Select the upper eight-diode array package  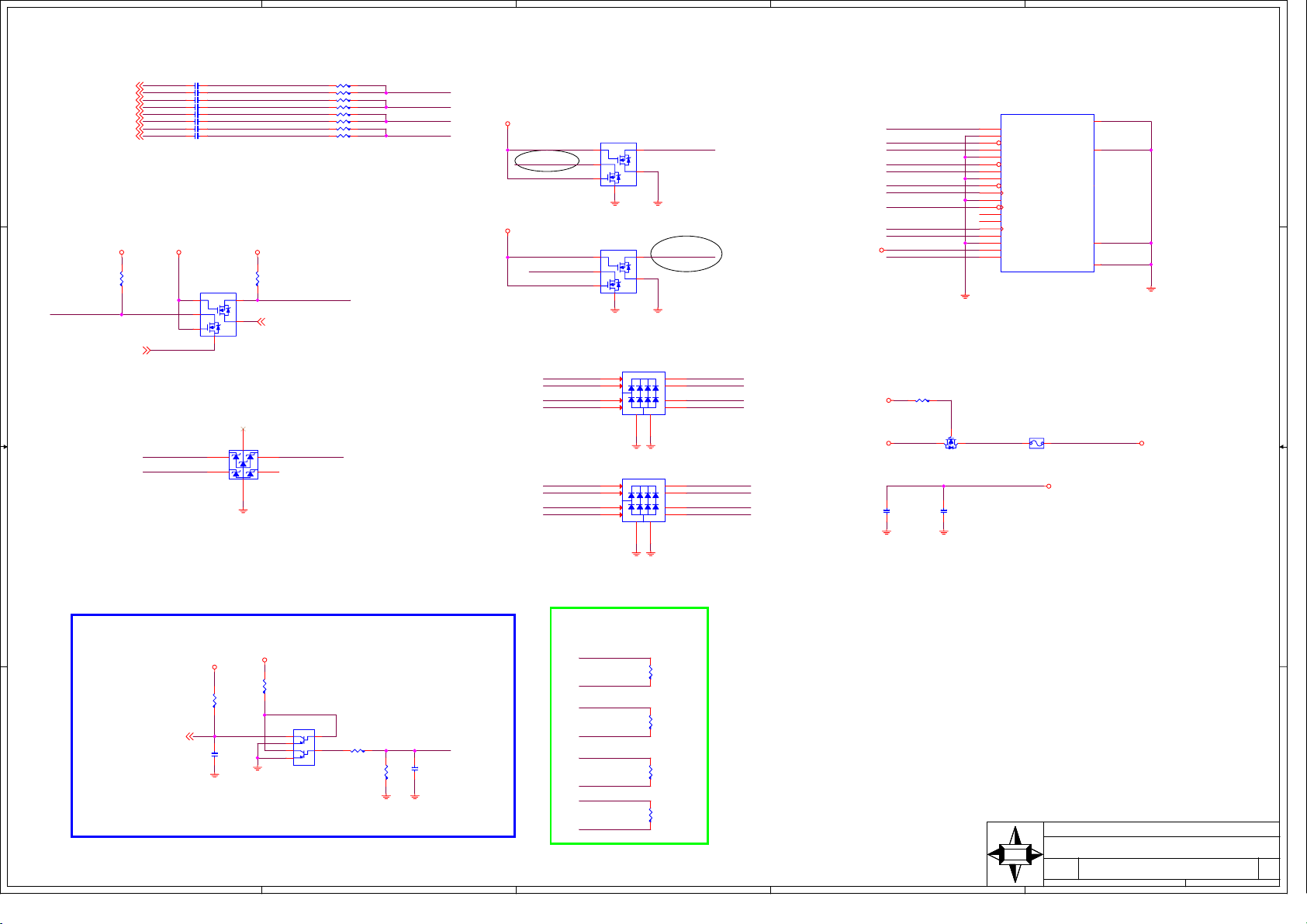[644, 393]
